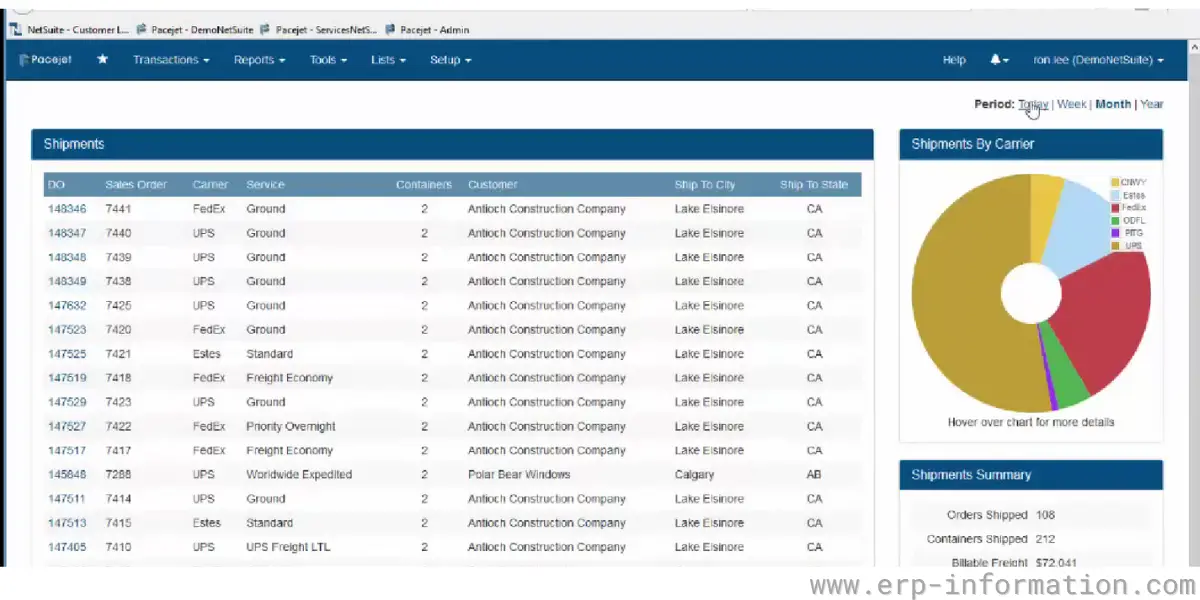Open delivery order 147527
This screenshot has height=600, width=1200.
click(67, 426)
